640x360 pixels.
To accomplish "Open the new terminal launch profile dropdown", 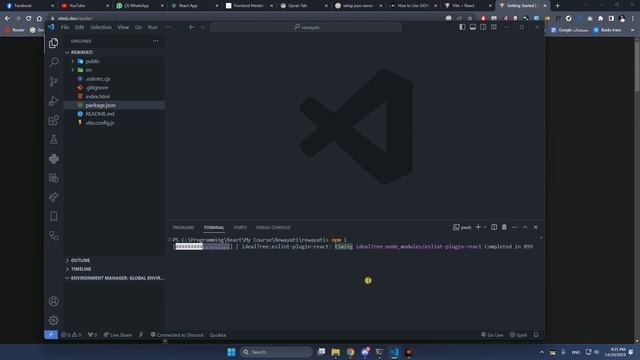I will [x=485, y=227].
